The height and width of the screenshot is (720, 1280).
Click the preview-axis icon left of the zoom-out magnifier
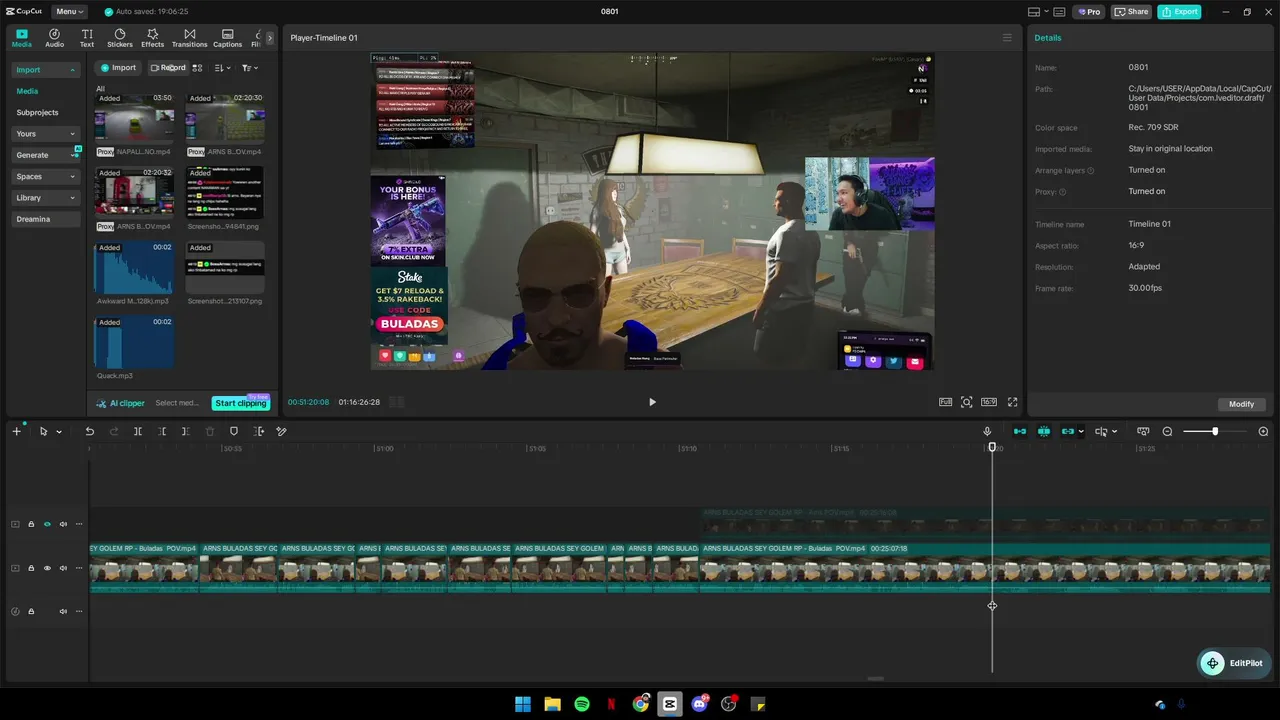point(1143,431)
